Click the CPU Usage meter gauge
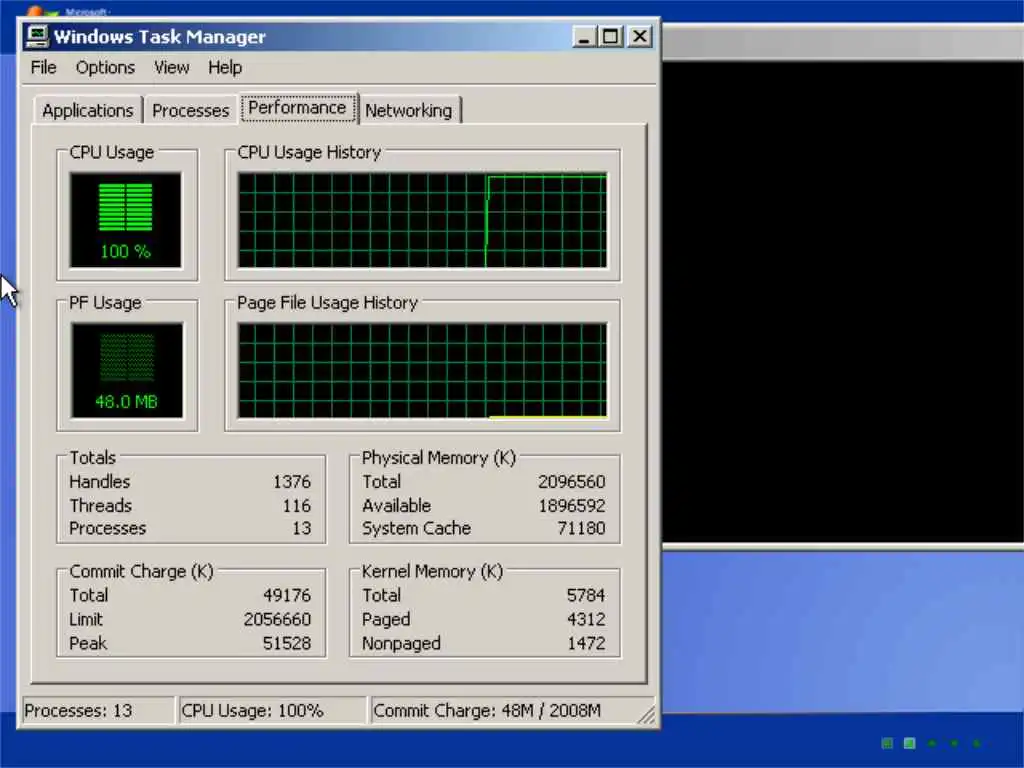Image resolution: width=1024 pixels, height=768 pixels. 125,220
